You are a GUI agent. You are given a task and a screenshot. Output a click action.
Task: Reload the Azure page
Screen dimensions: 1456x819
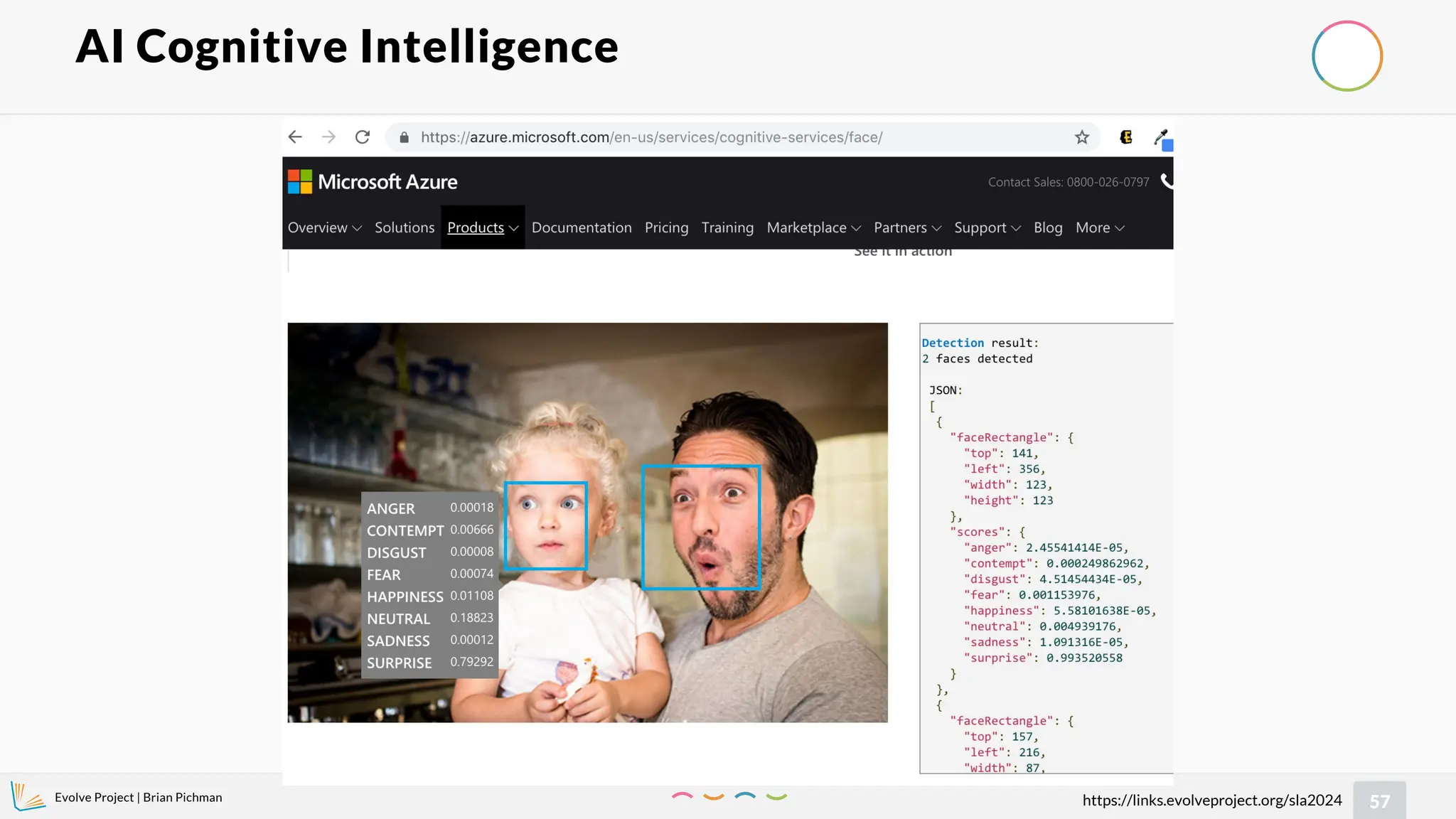pyautogui.click(x=363, y=137)
